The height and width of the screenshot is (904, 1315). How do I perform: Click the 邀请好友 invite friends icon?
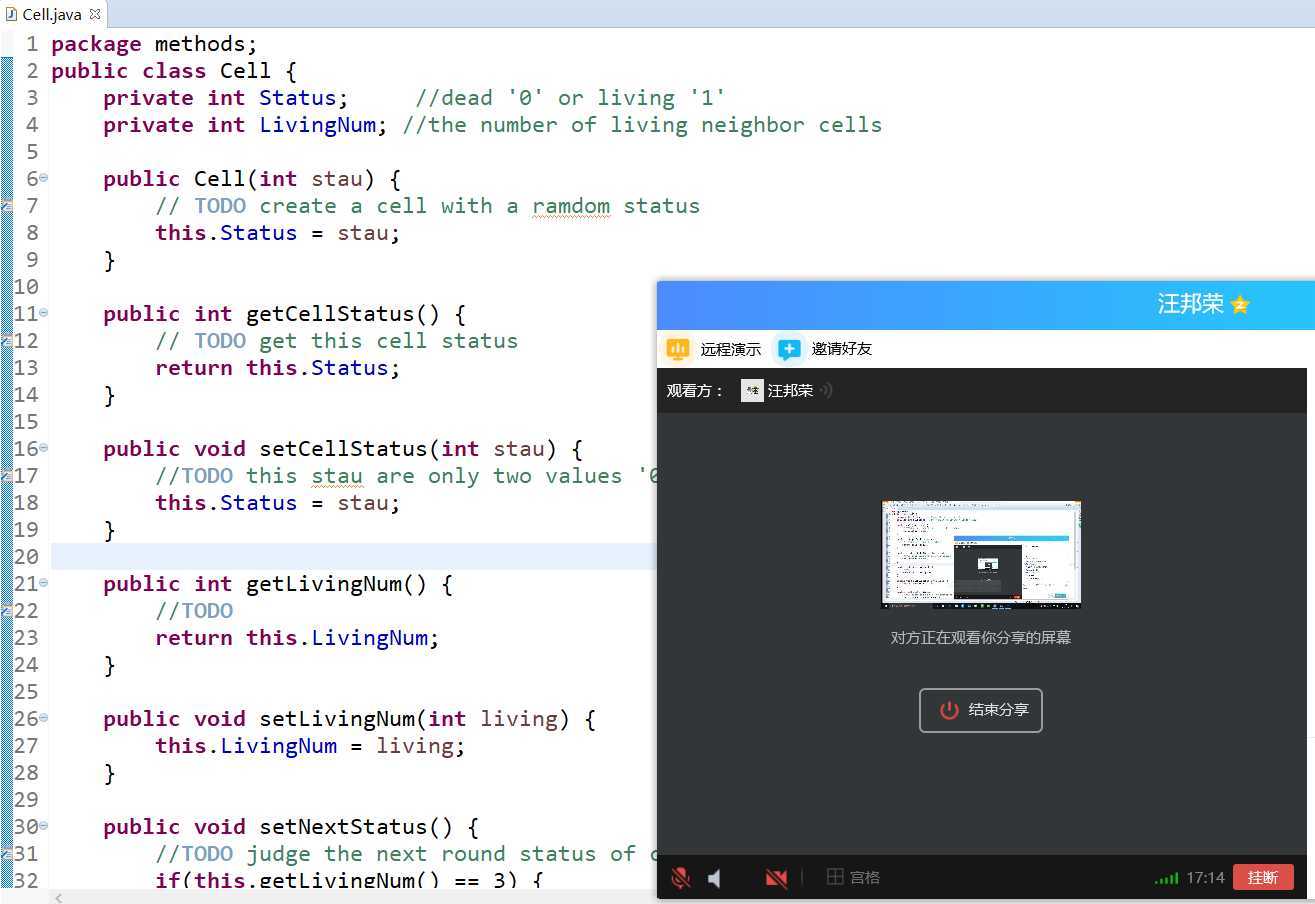[789, 349]
